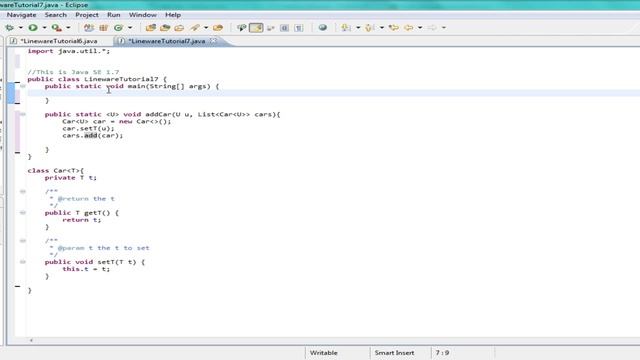Click the globe web browser icon
This screenshot has width=640, height=360.
tap(322, 28)
